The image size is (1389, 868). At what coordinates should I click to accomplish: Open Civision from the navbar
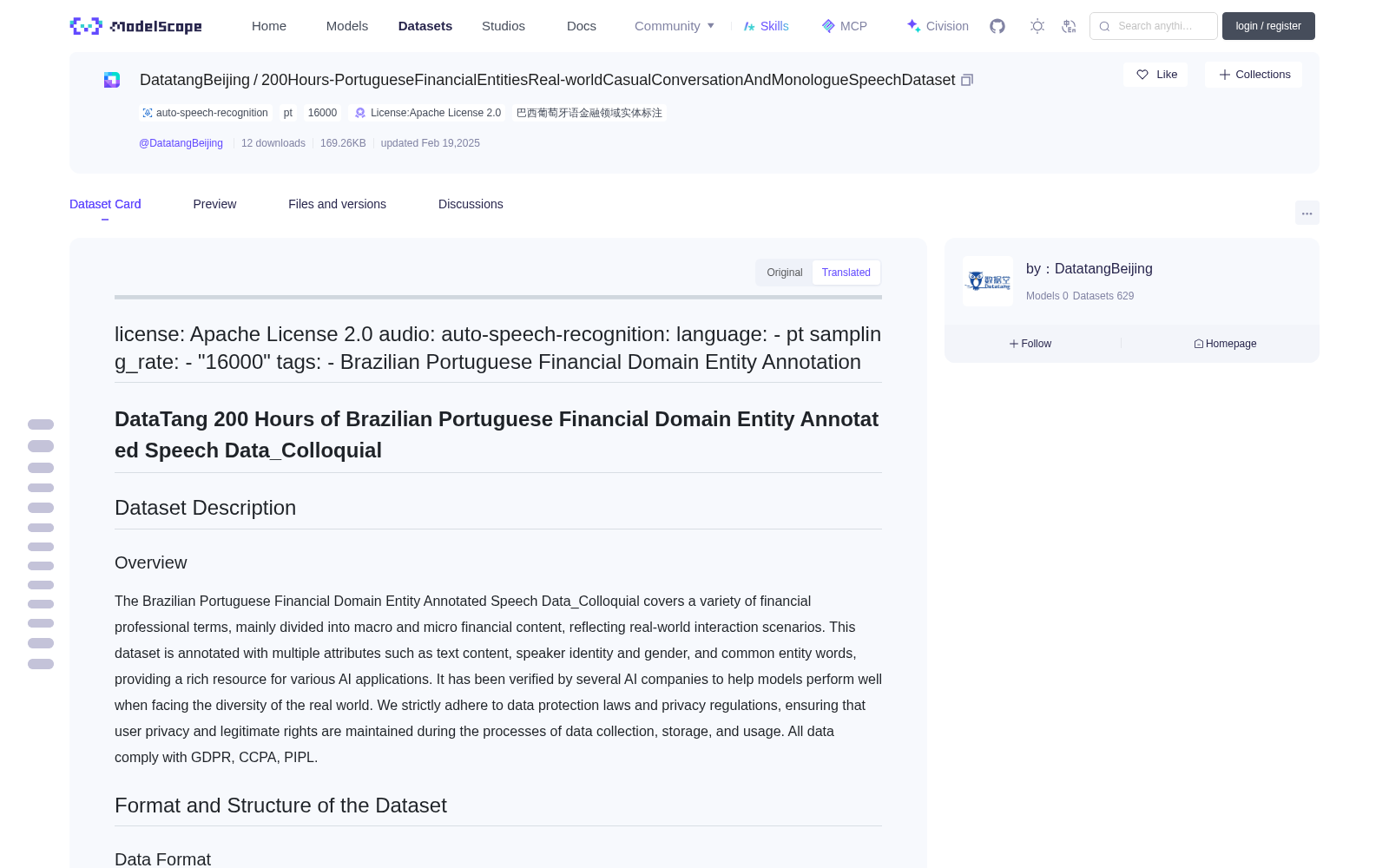pyautogui.click(x=938, y=26)
